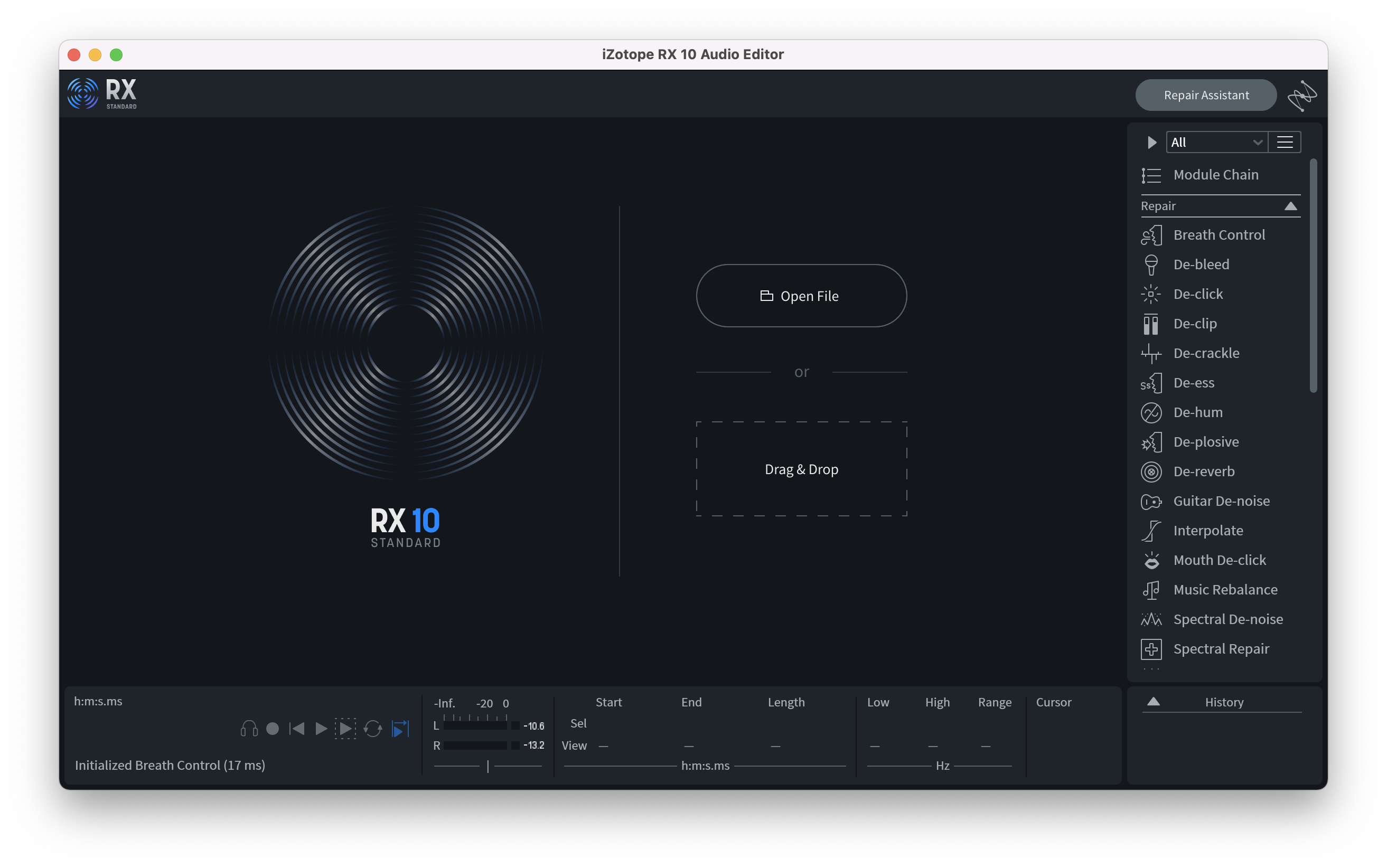Screen dimensions: 1387x868
Task: Click the History tab label
Action: pyautogui.click(x=1224, y=701)
